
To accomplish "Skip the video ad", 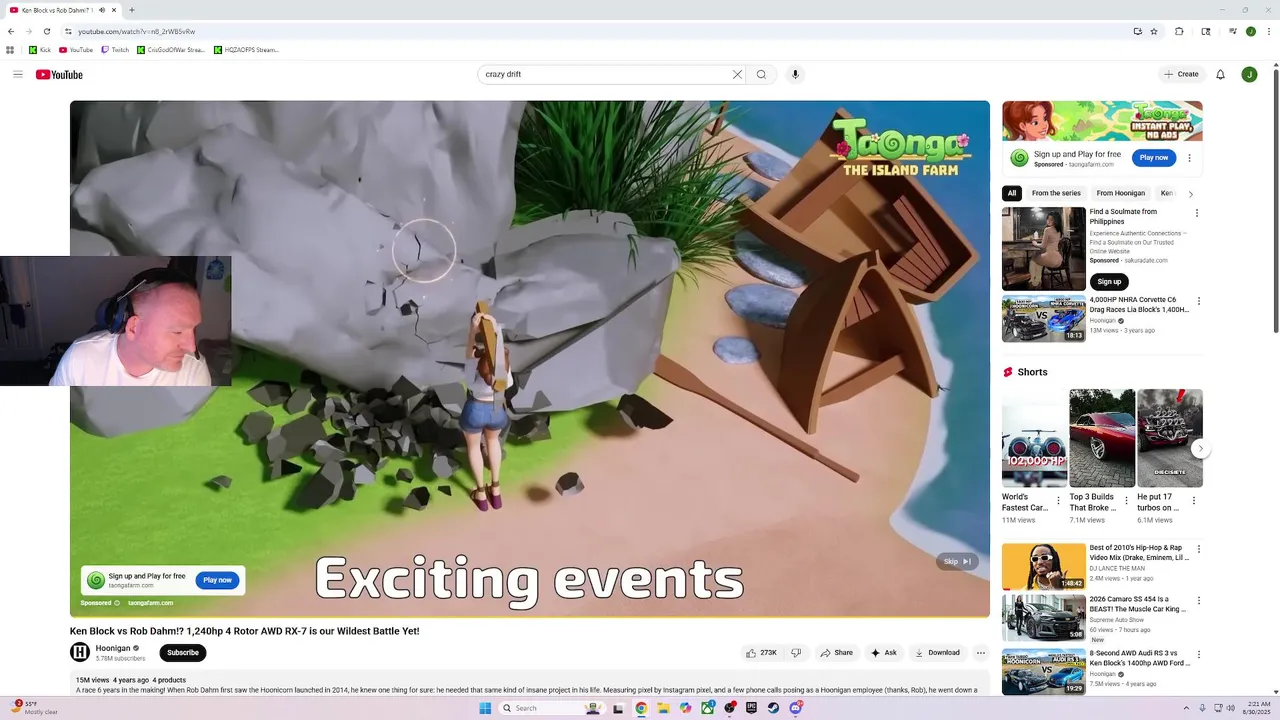I will click(x=957, y=562).
